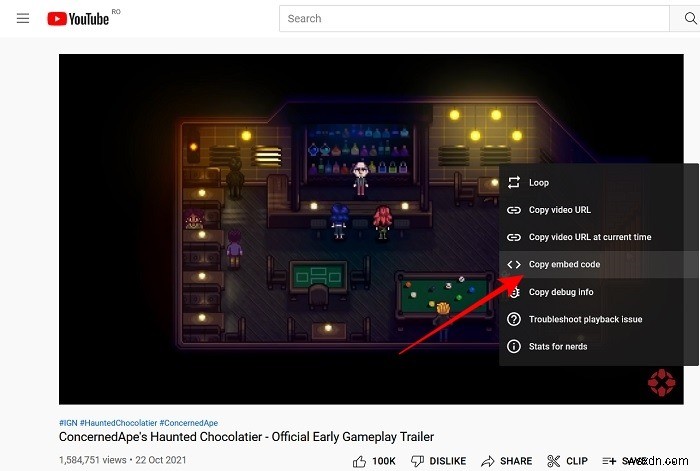
Task: Click the DISLIKE button
Action: tap(439, 461)
